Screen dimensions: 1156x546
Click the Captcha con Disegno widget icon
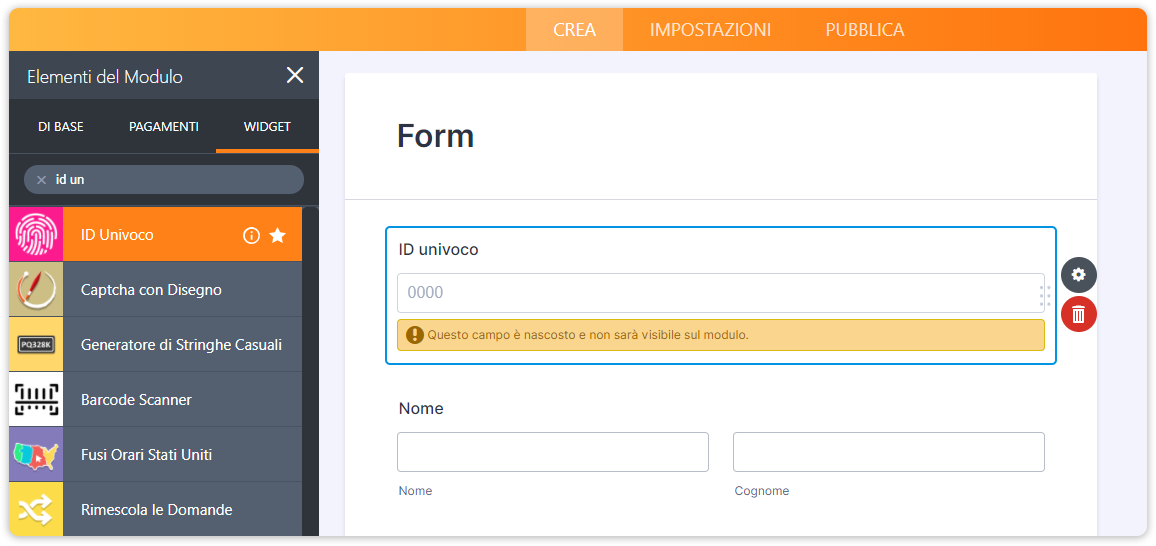pos(36,290)
